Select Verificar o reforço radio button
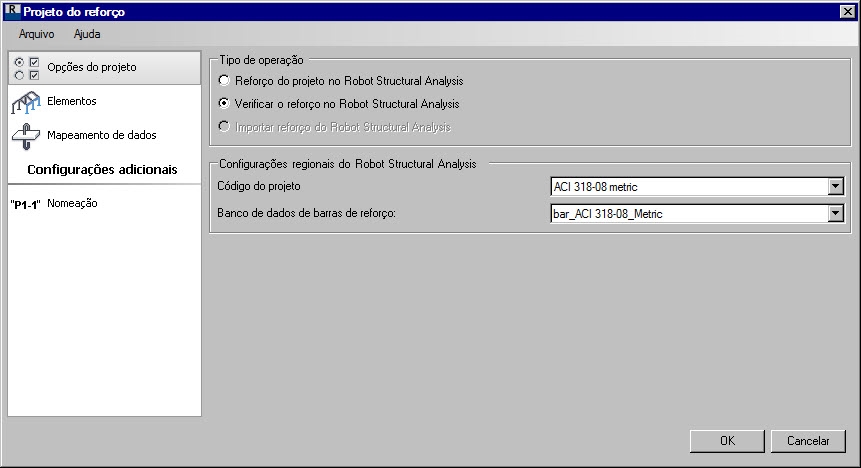861x468 pixels. (x=224, y=103)
